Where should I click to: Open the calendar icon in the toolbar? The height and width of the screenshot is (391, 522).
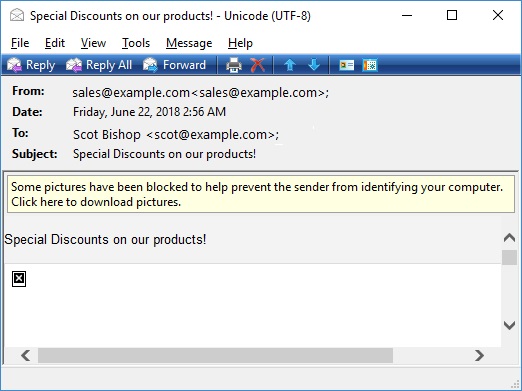click(370, 65)
